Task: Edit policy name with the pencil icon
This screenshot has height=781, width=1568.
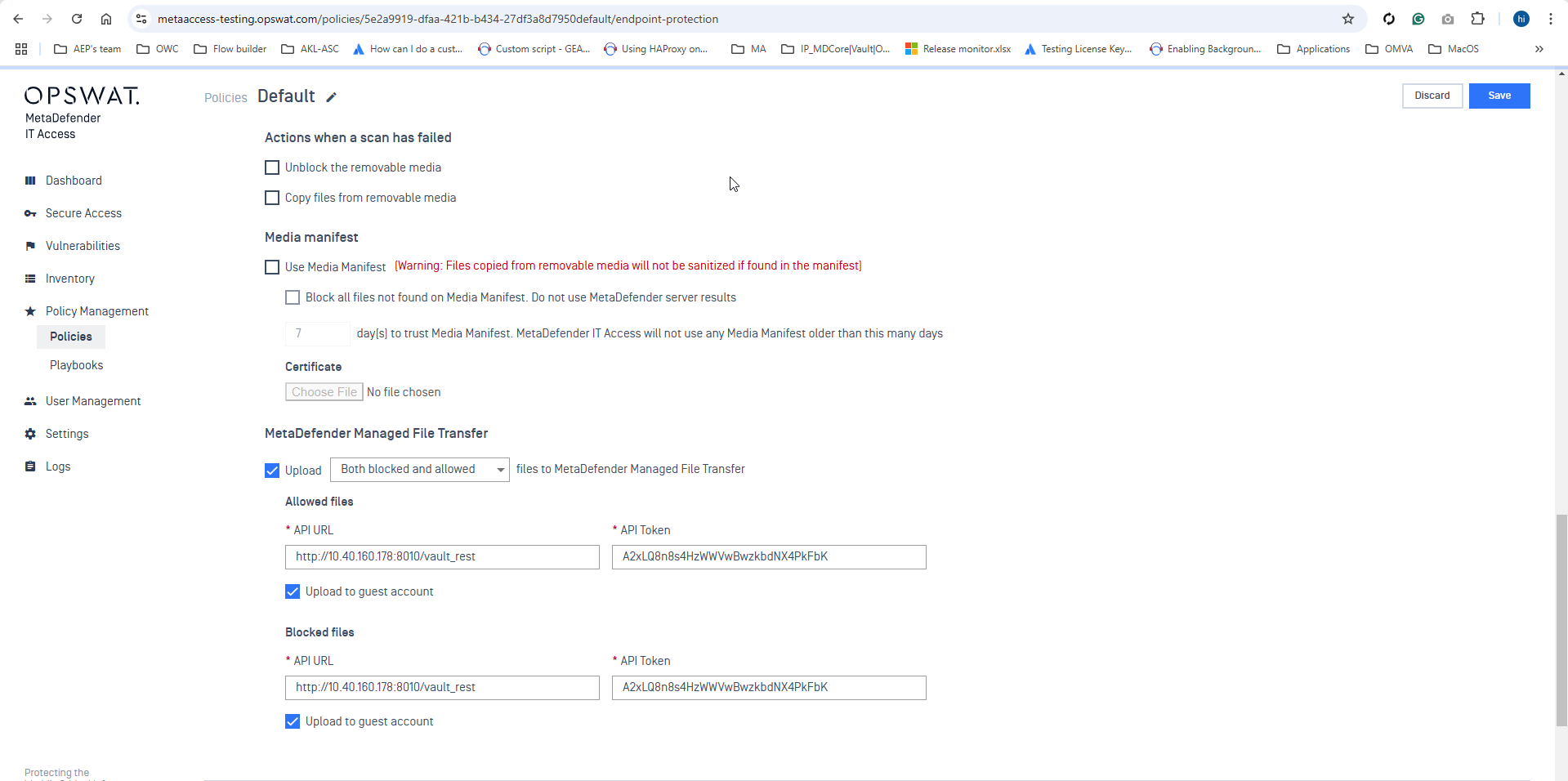Action: point(331,97)
